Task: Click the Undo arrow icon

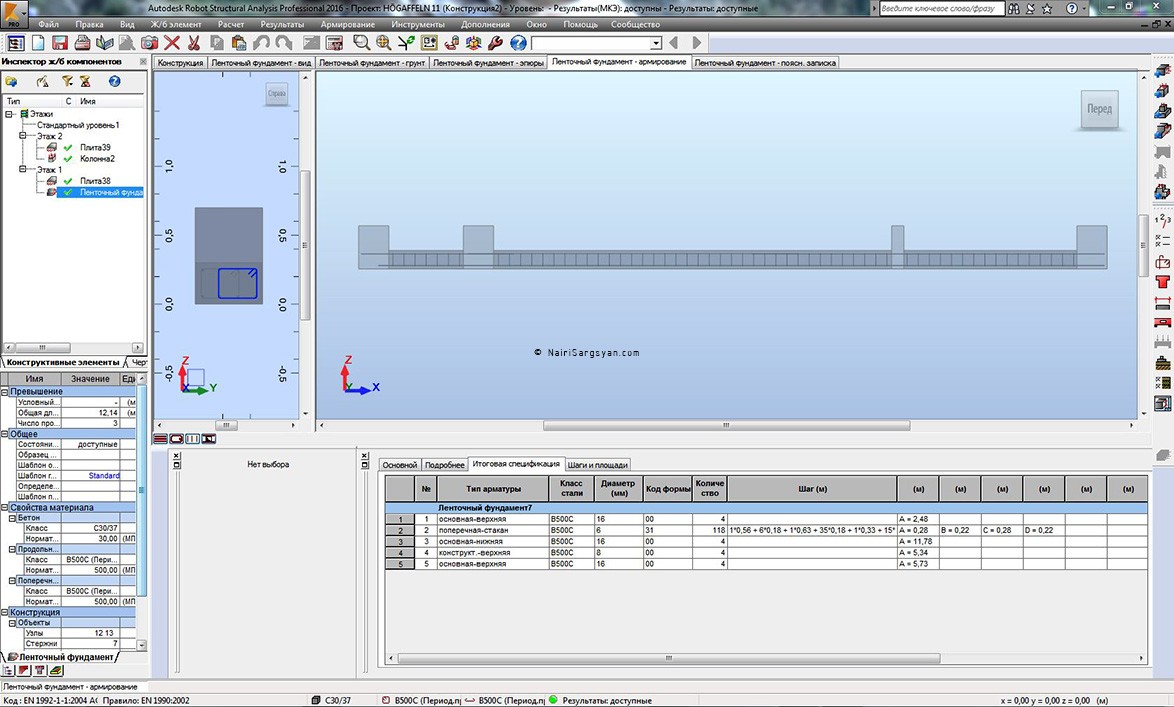Action: tap(261, 43)
